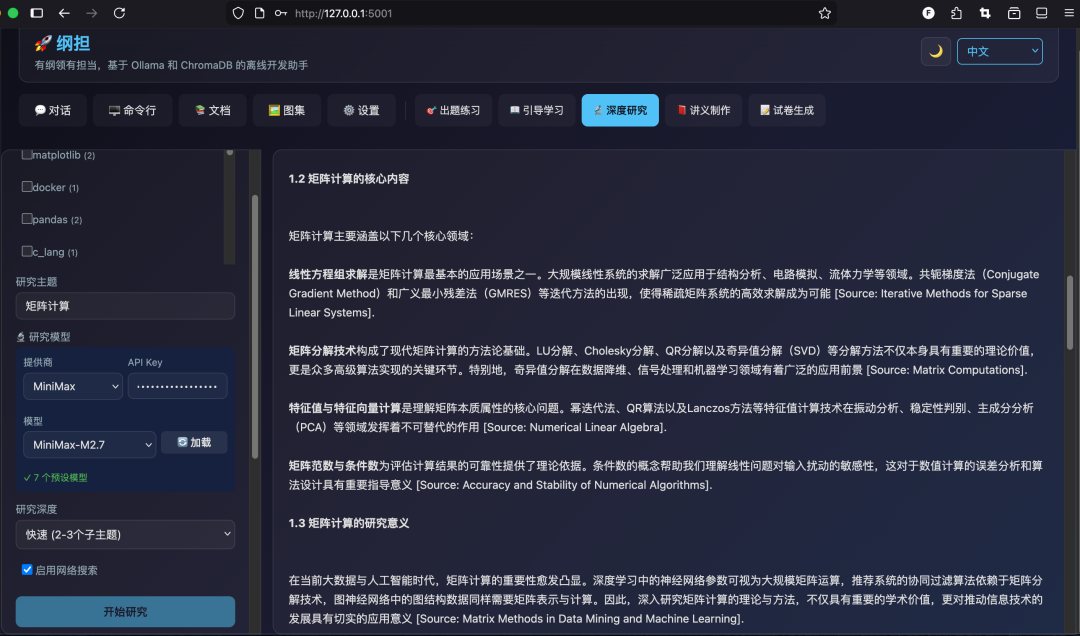Click the crop screenshot toolbar icon
The width and height of the screenshot is (1080, 636).
985,13
